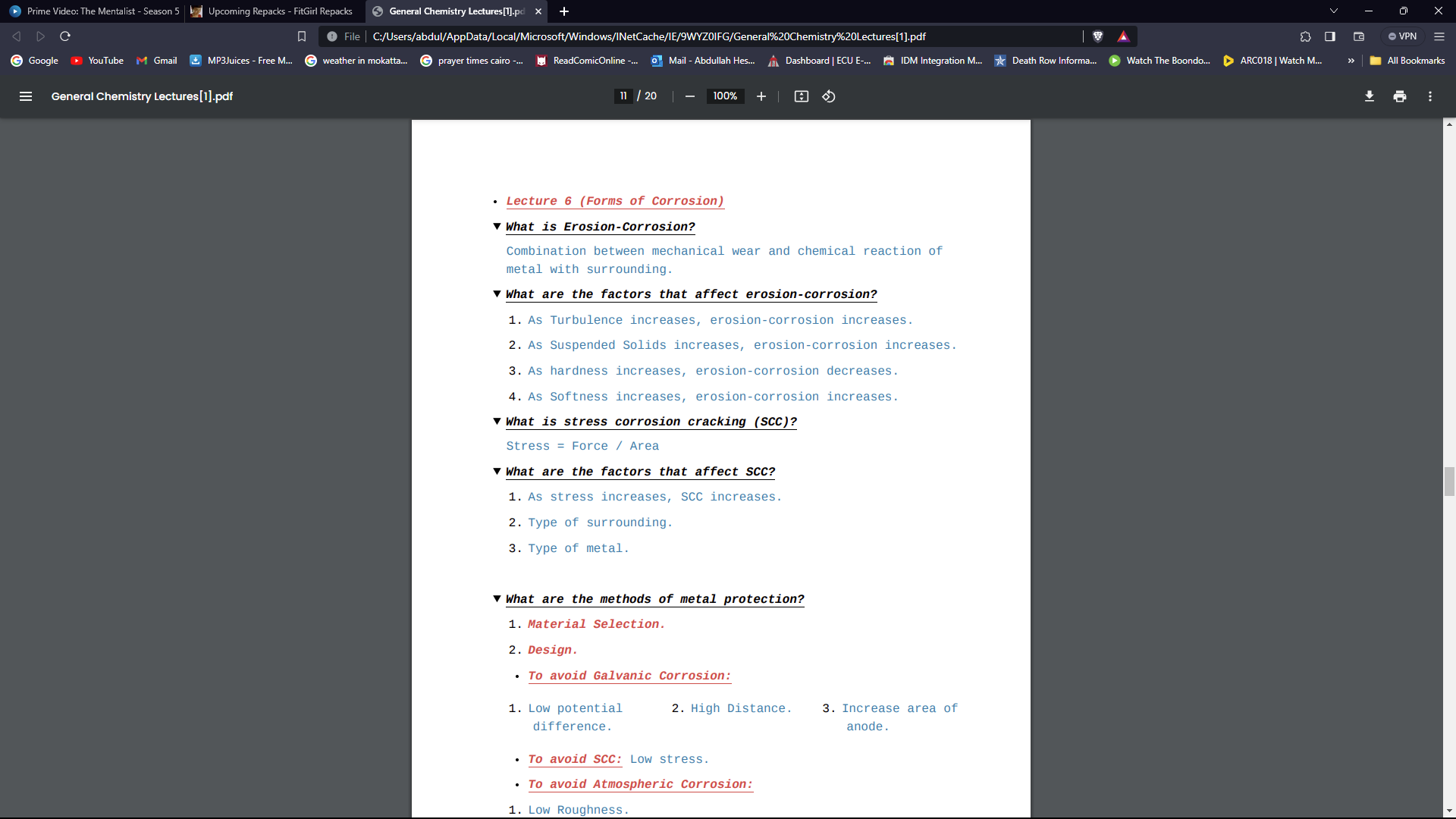The height and width of the screenshot is (819, 1456).
Task: Bookmark the current PDF page
Action: (x=302, y=36)
